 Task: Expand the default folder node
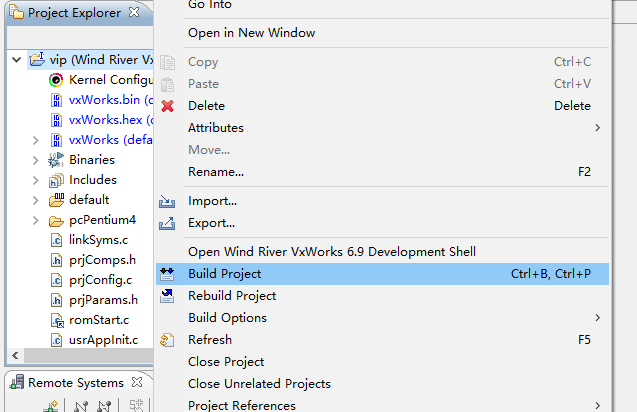pos(36,200)
